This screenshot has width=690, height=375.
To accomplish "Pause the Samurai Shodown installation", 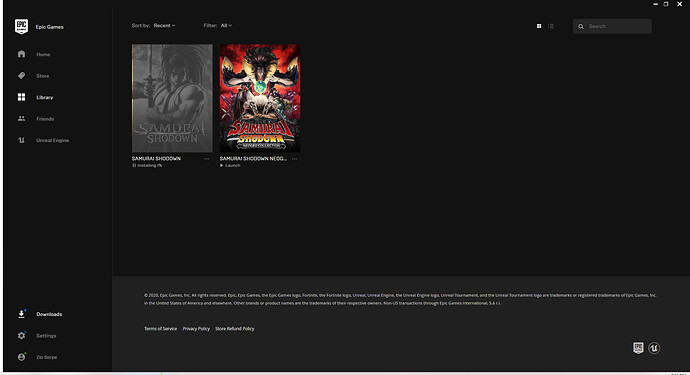I will point(134,165).
